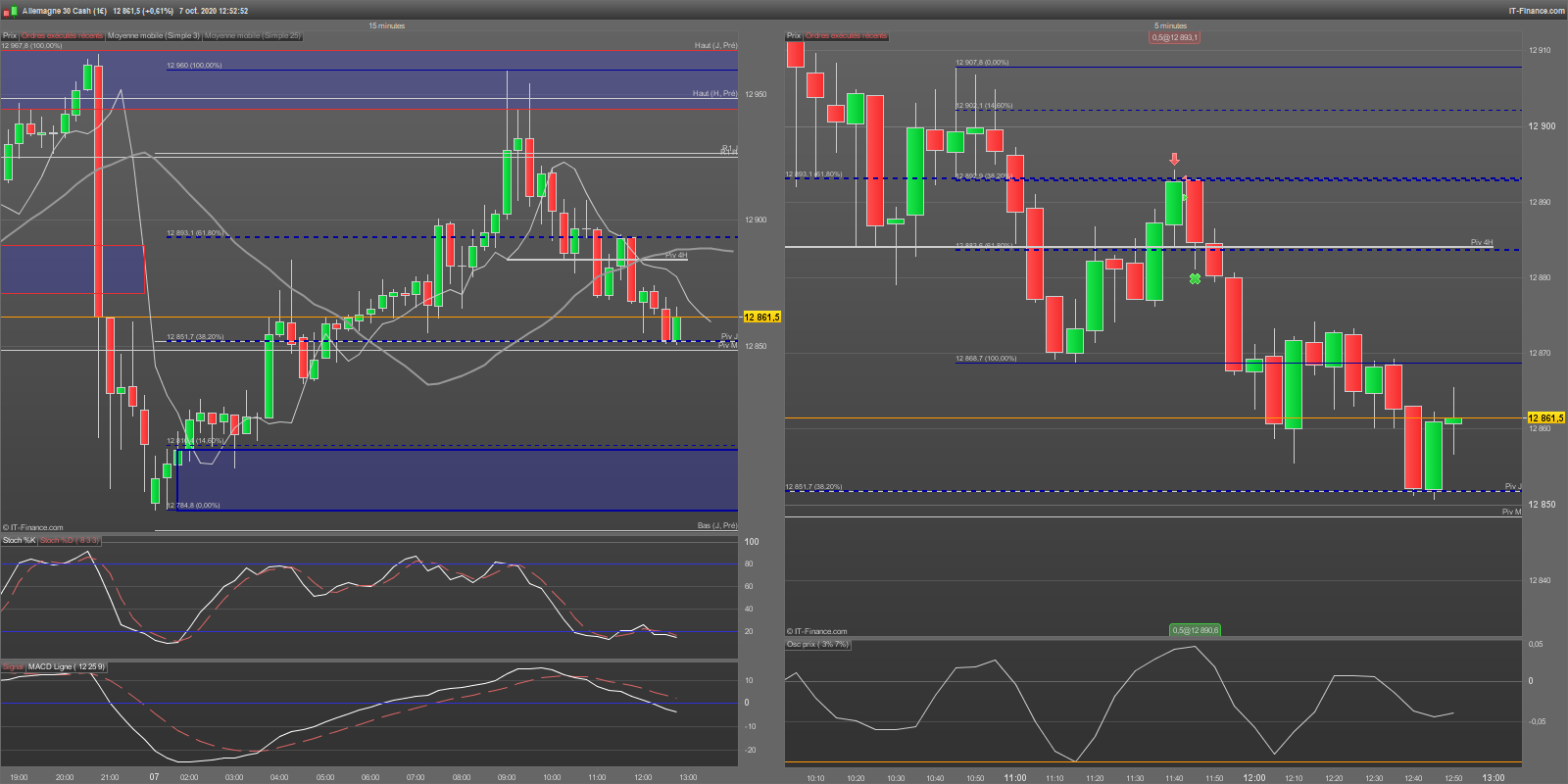The width and height of the screenshot is (1568, 784).
Task: Click the Haut (H, Pré) level label
Action: 714,94
